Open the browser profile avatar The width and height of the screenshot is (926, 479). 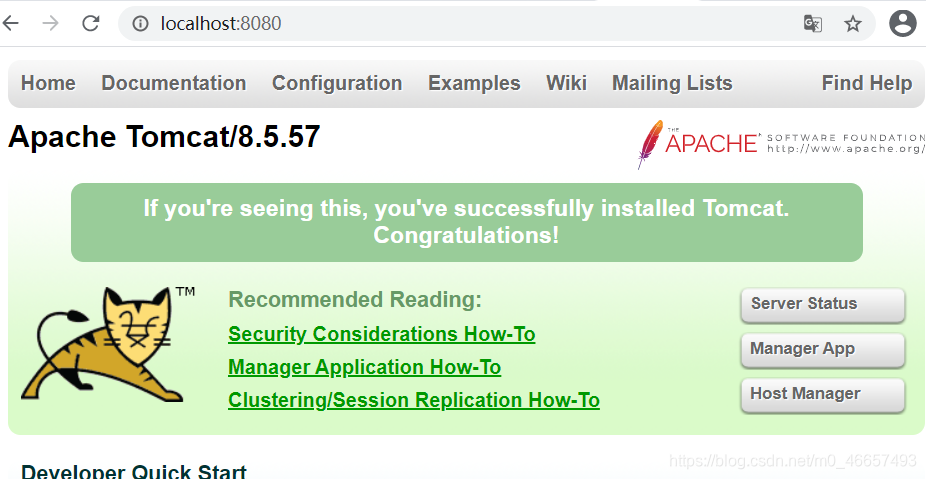tap(902, 24)
